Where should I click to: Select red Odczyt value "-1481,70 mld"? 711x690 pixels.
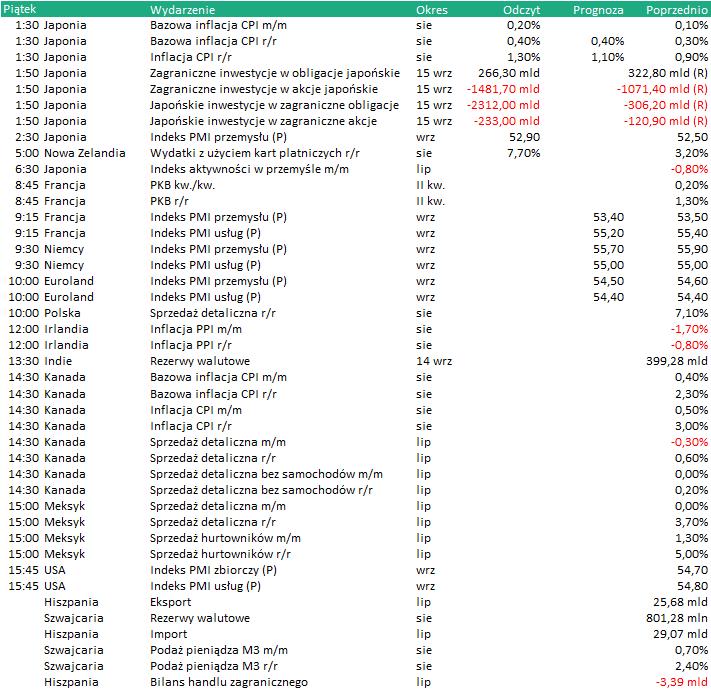pos(503,89)
